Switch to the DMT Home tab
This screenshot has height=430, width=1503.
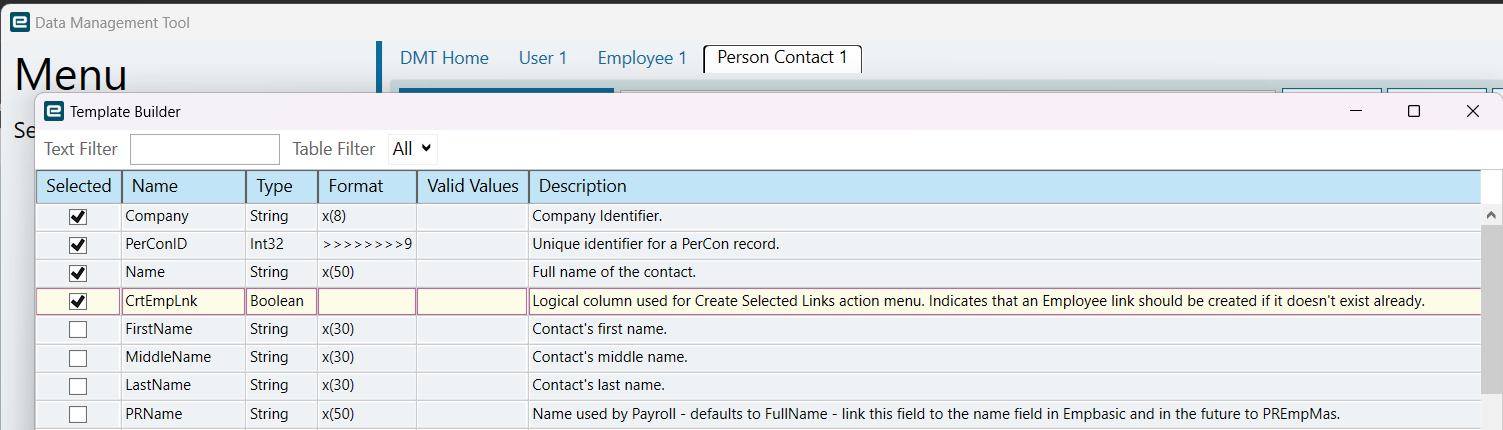[x=444, y=58]
